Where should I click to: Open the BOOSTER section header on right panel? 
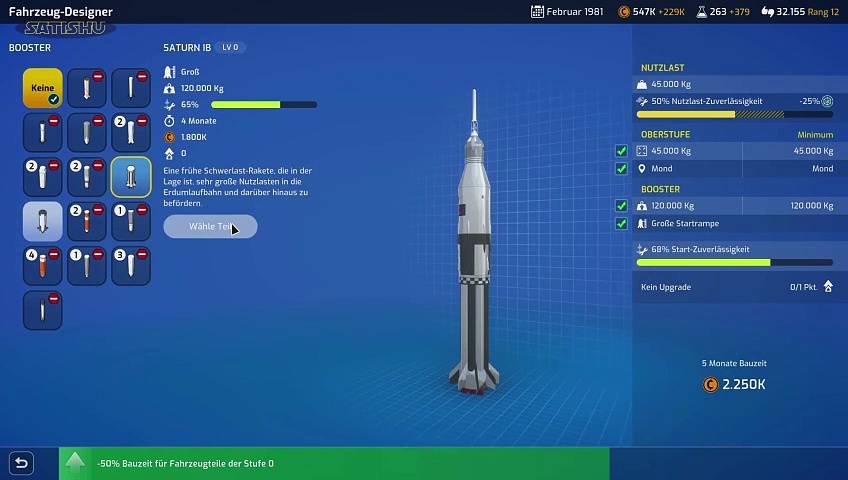pos(660,189)
